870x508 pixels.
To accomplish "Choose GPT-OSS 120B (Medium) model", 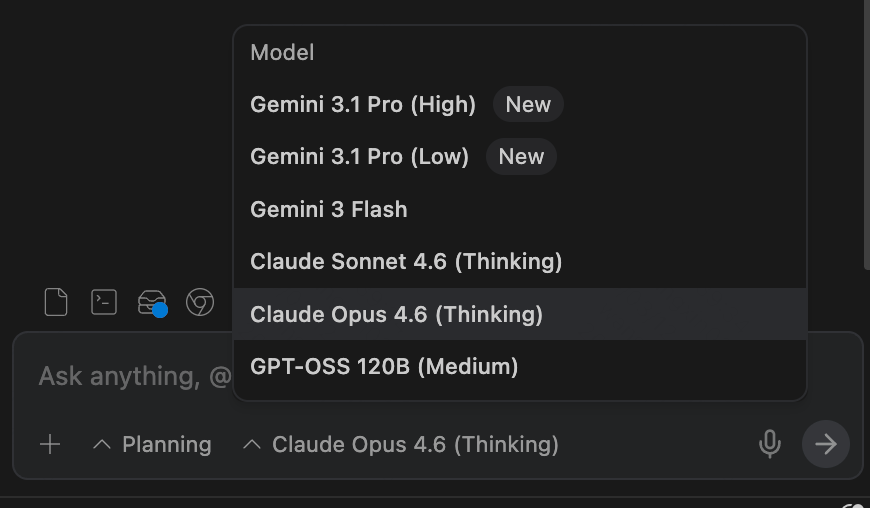I will pyautogui.click(x=384, y=367).
